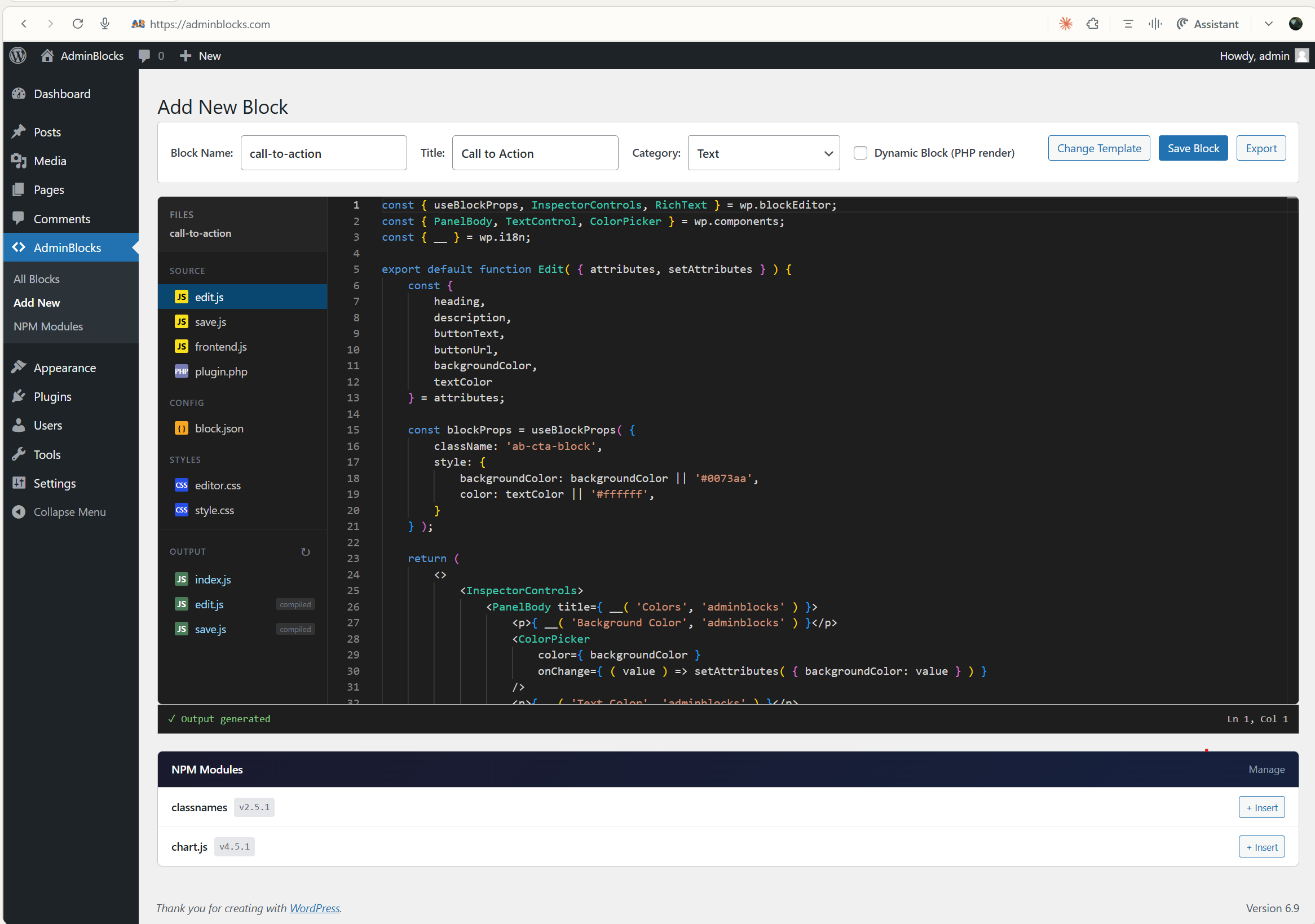Insert the chart.js module
Screen dimensions: 1315x924
1261,847
